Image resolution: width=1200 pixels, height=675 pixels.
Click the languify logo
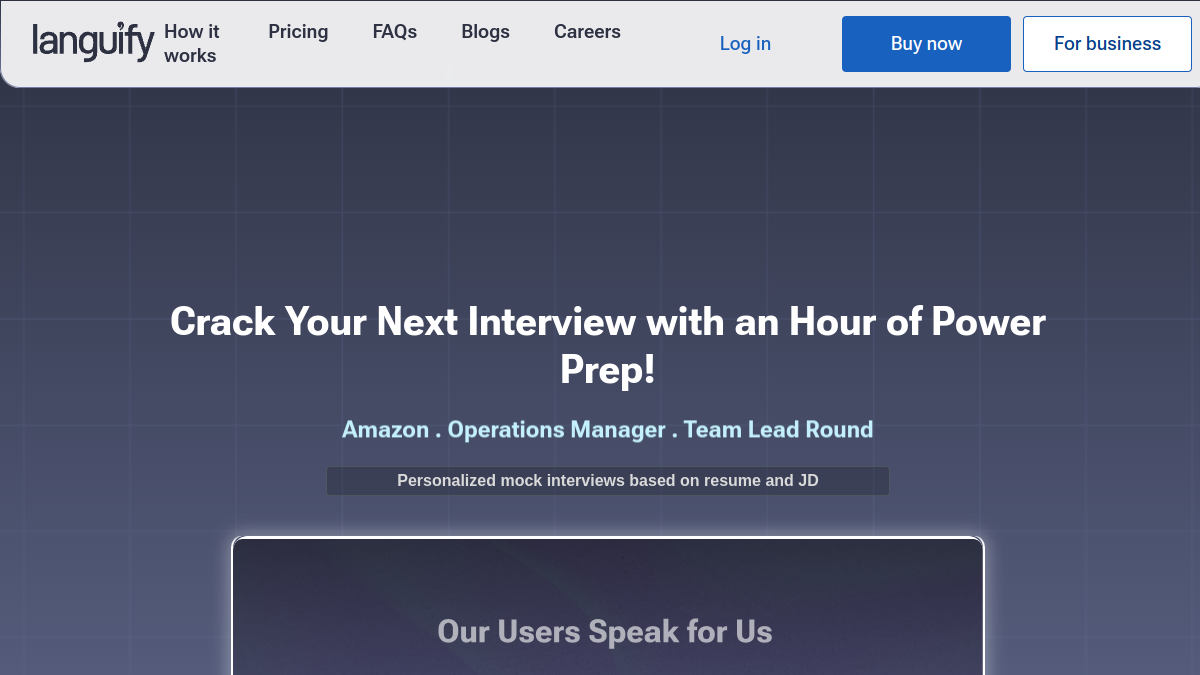click(93, 42)
